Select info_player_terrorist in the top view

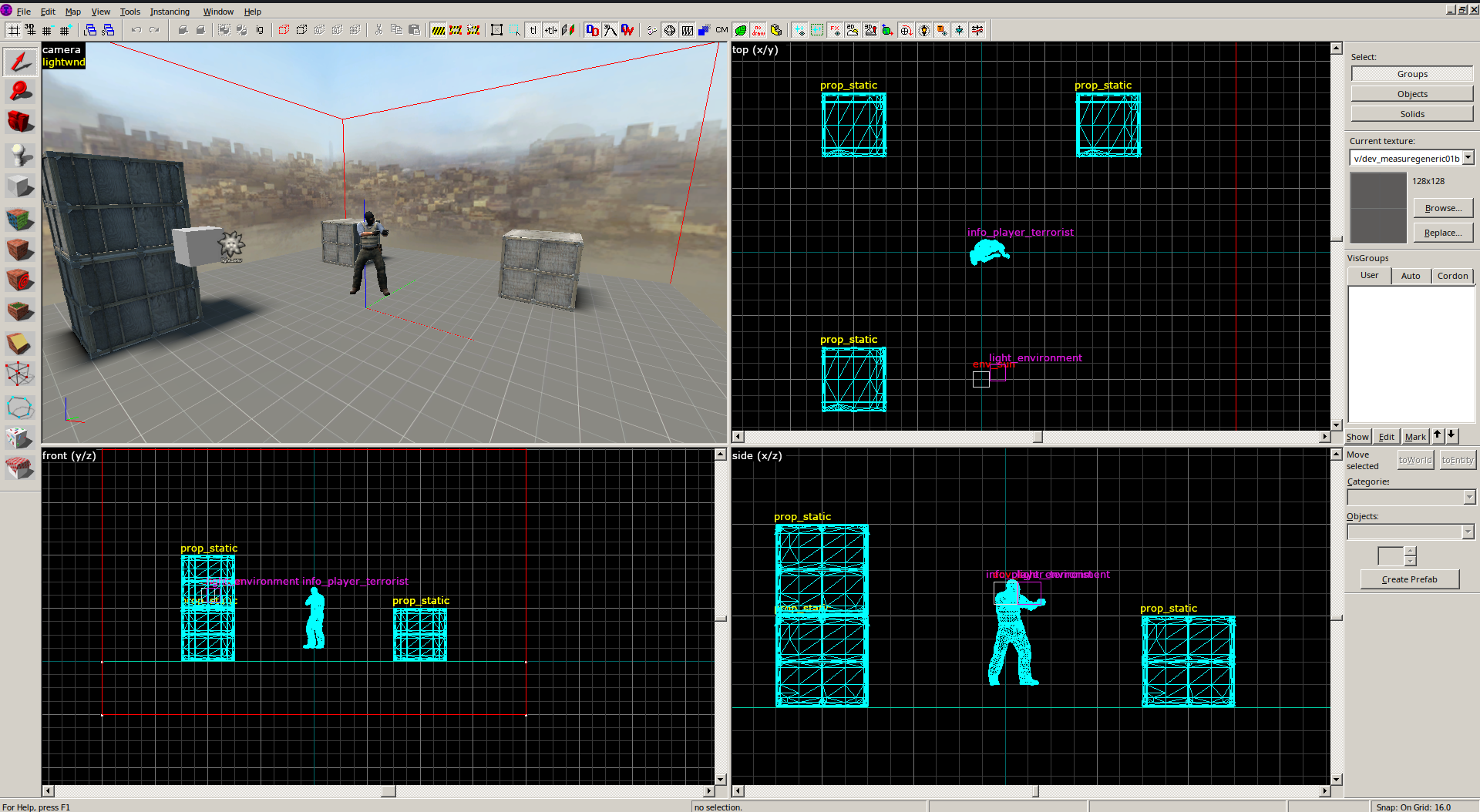point(989,252)
